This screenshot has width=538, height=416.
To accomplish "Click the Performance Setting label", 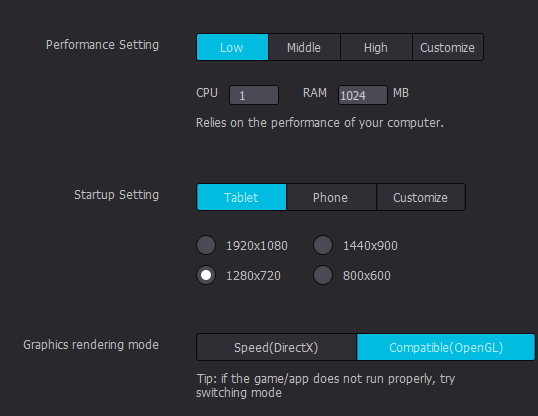I will click(102, 45).
